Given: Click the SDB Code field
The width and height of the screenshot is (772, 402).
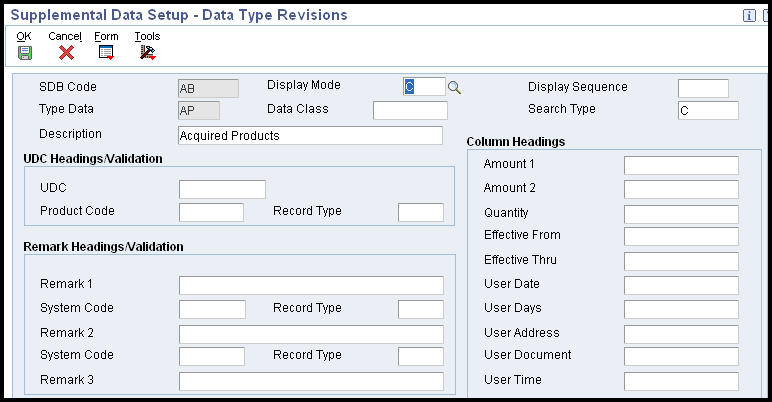Looking at the screenshot, I should (208, 88).
